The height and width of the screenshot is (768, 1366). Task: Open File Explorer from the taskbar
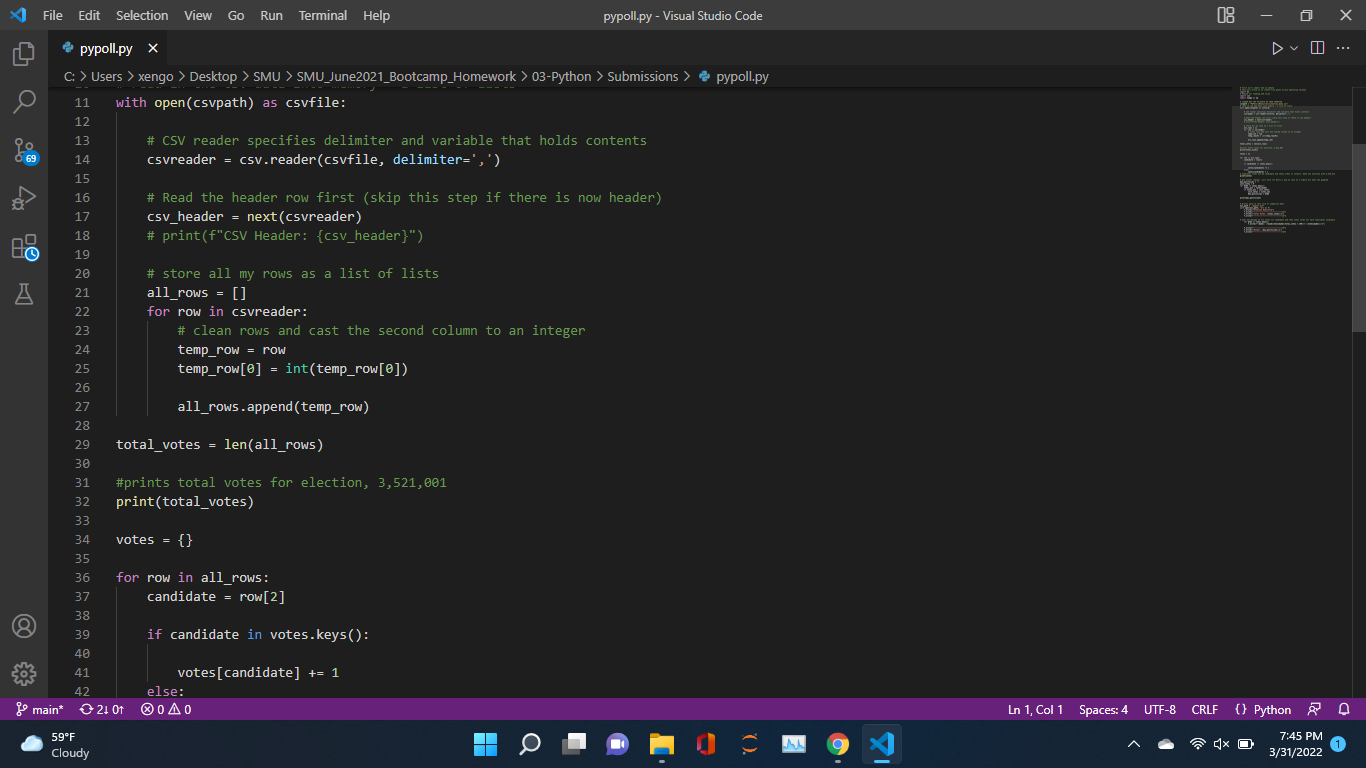coord(661,744)
